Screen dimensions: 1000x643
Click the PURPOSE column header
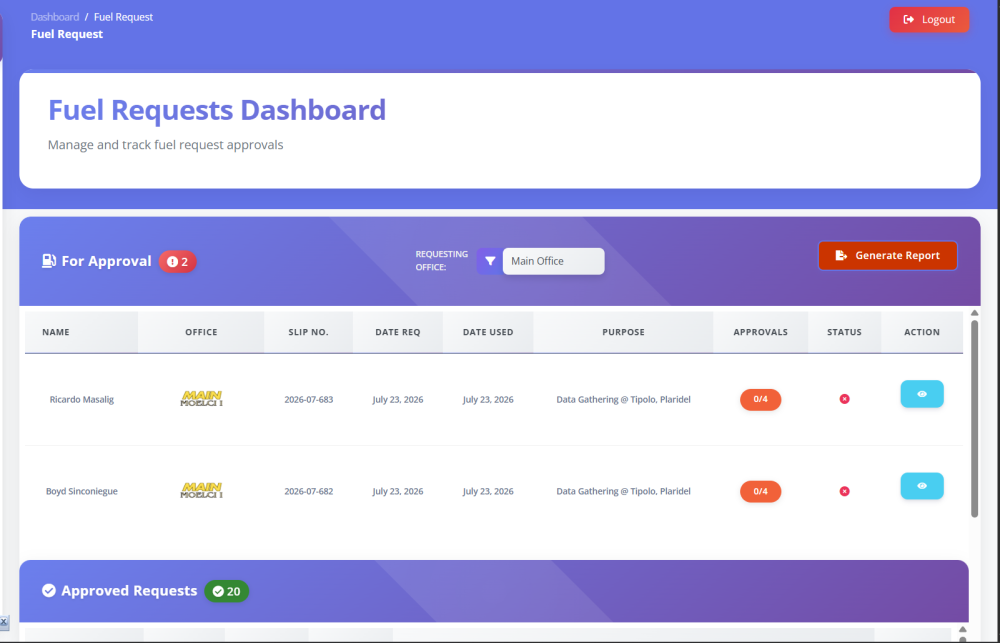pyautogui.click(x=623, y=332)
